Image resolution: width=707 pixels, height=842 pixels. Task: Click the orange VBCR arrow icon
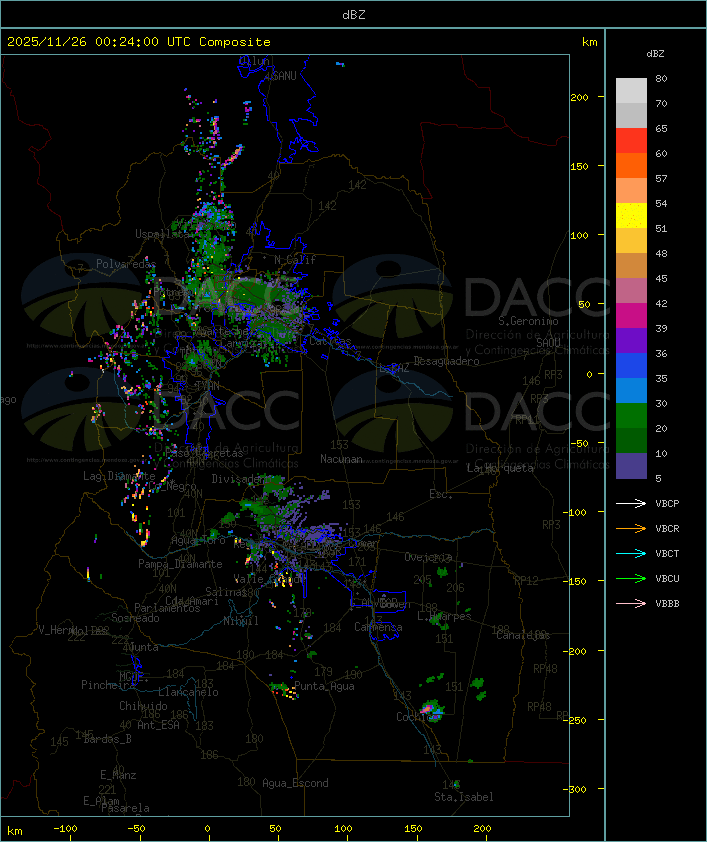tap(631, 528)
